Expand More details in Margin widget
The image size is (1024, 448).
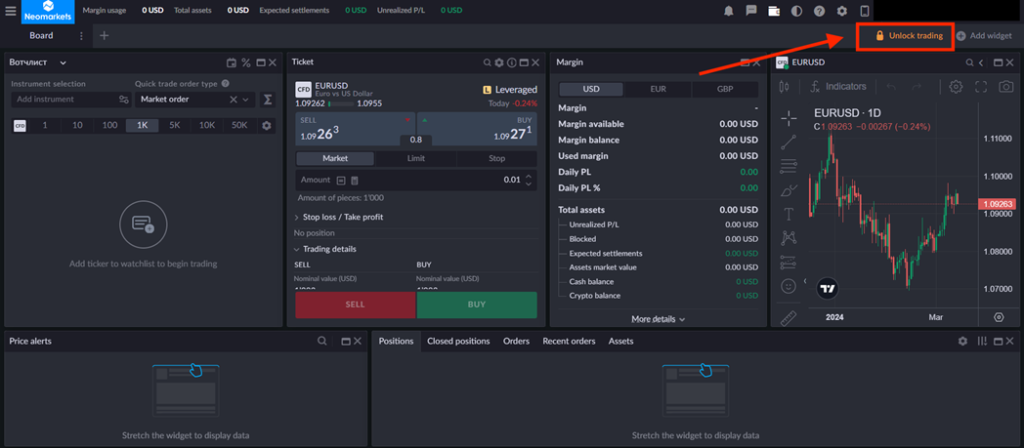point(658,319)
